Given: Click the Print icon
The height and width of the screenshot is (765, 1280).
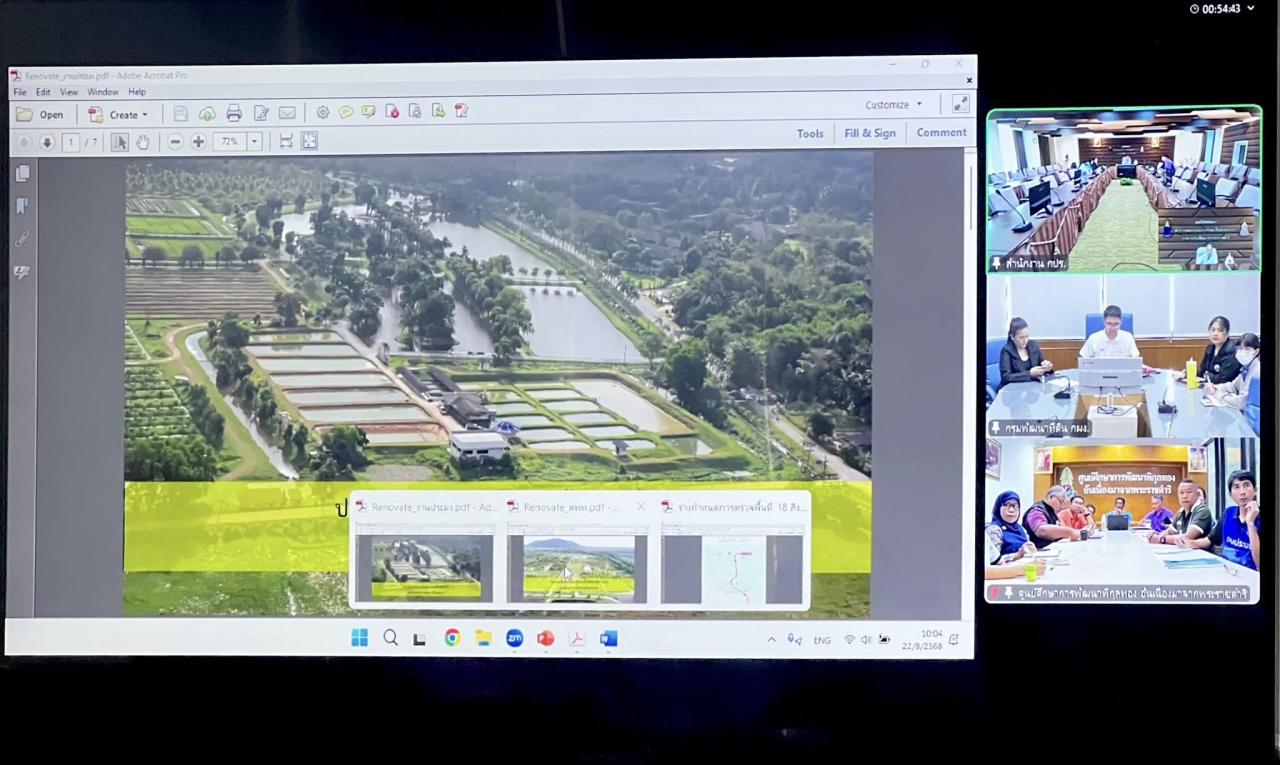Looking at the screenshot, I should 235,112.
